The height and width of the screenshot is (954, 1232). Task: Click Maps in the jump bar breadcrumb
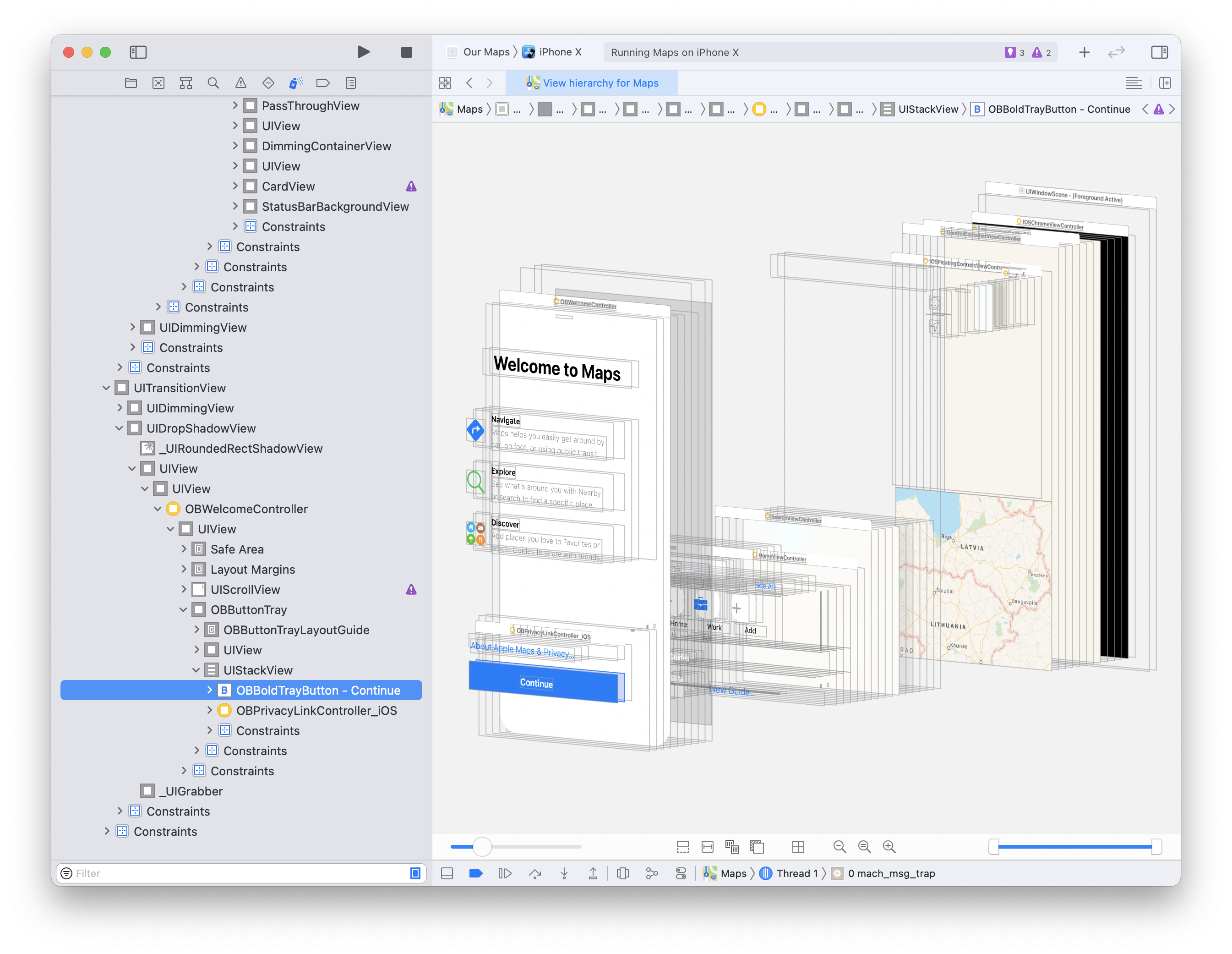[x=462, y=109]
